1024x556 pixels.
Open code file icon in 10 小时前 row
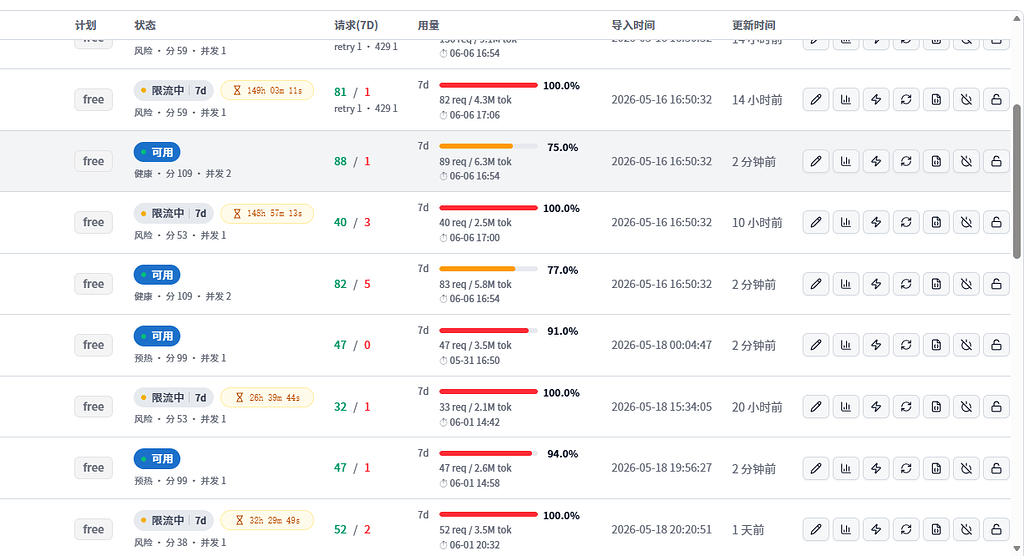point(936,222)
